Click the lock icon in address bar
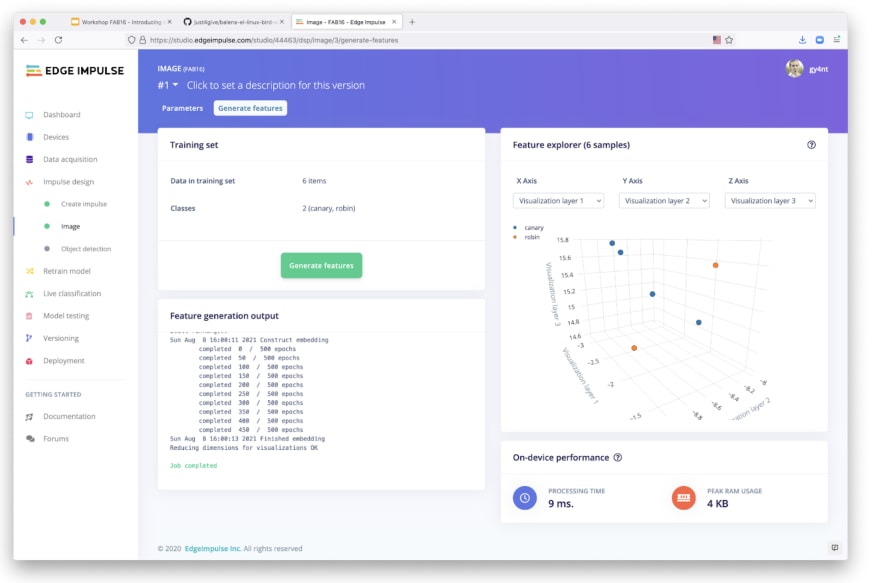This screenshot has width=880, height=583. (143, 40)
